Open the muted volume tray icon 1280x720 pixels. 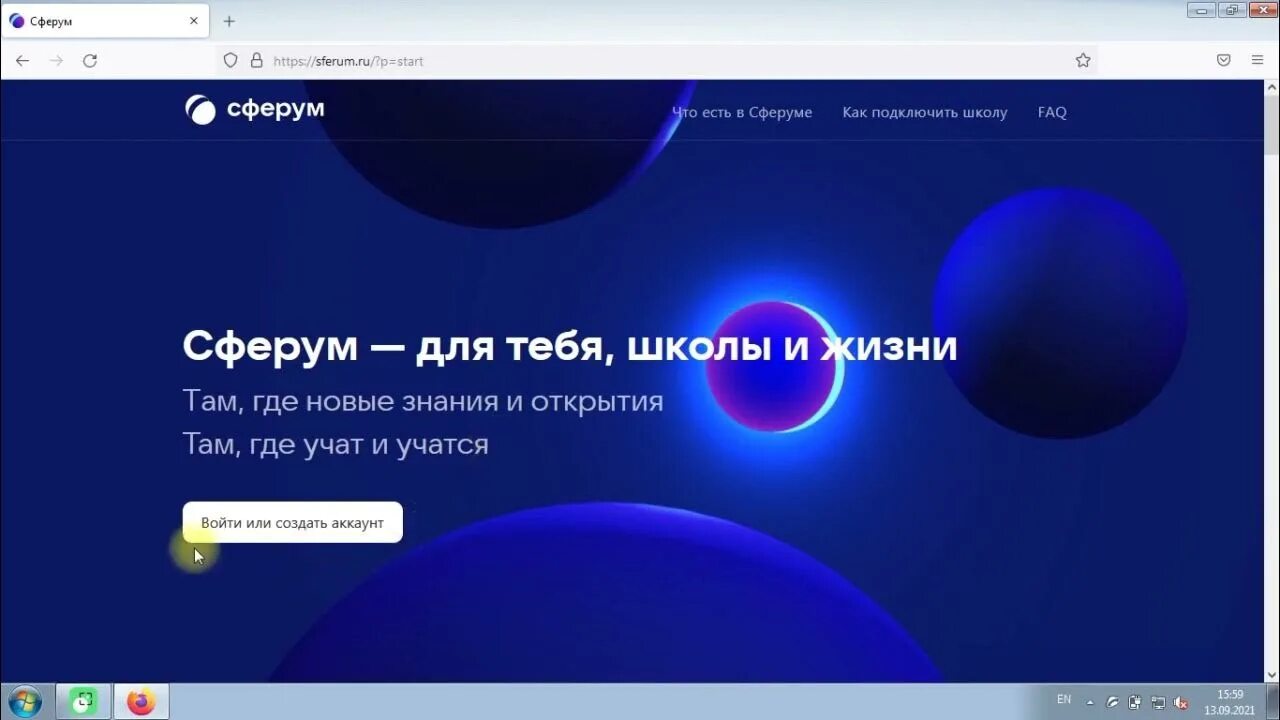[x=1181, y=702]
